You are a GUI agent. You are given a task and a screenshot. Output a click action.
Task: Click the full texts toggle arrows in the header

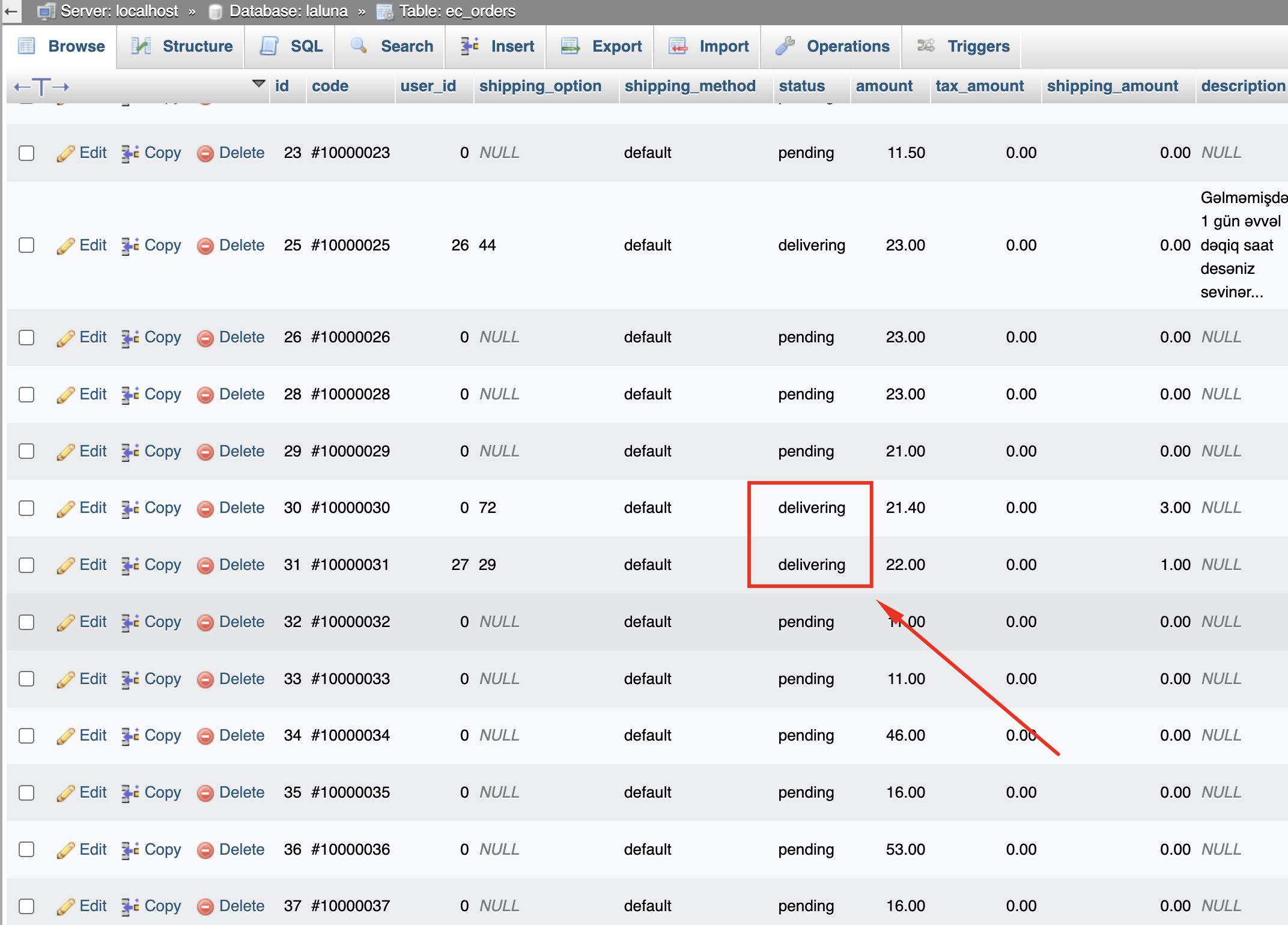[41, 86]
